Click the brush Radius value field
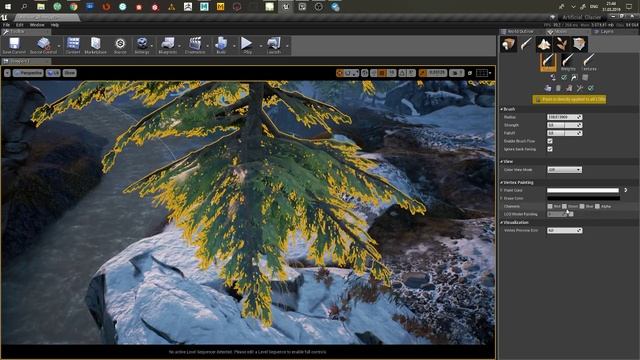 tap(564, 117)
